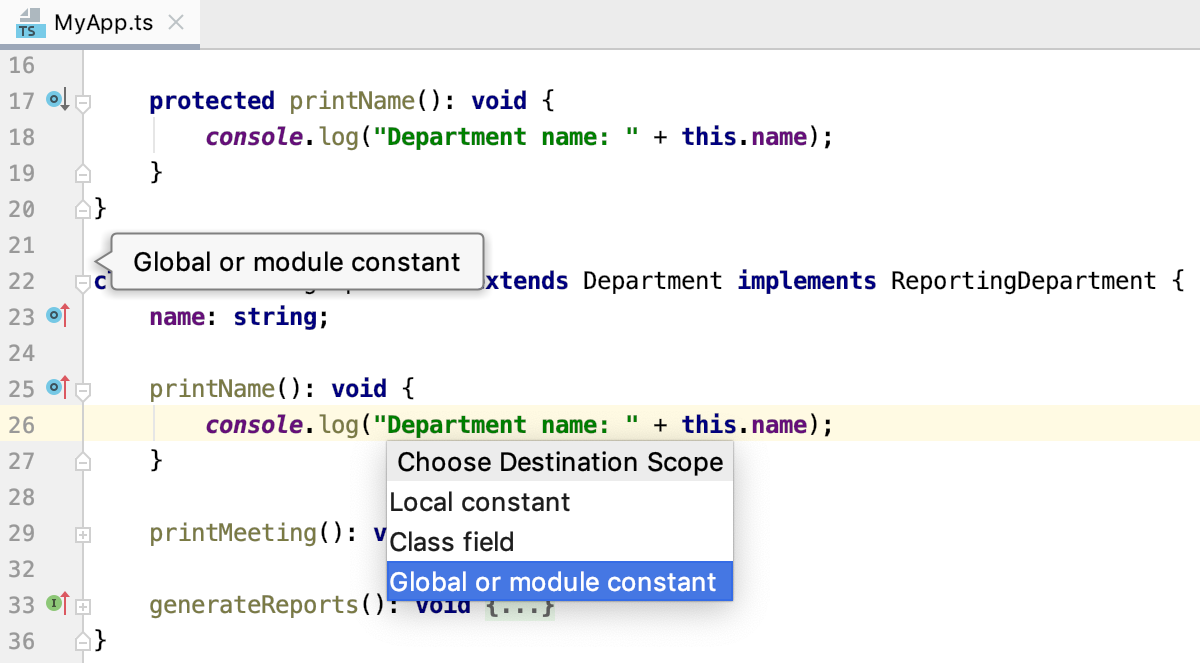Expand the collapsed generateReports method on line 33
1200x663 pixels.
(83, 604)
